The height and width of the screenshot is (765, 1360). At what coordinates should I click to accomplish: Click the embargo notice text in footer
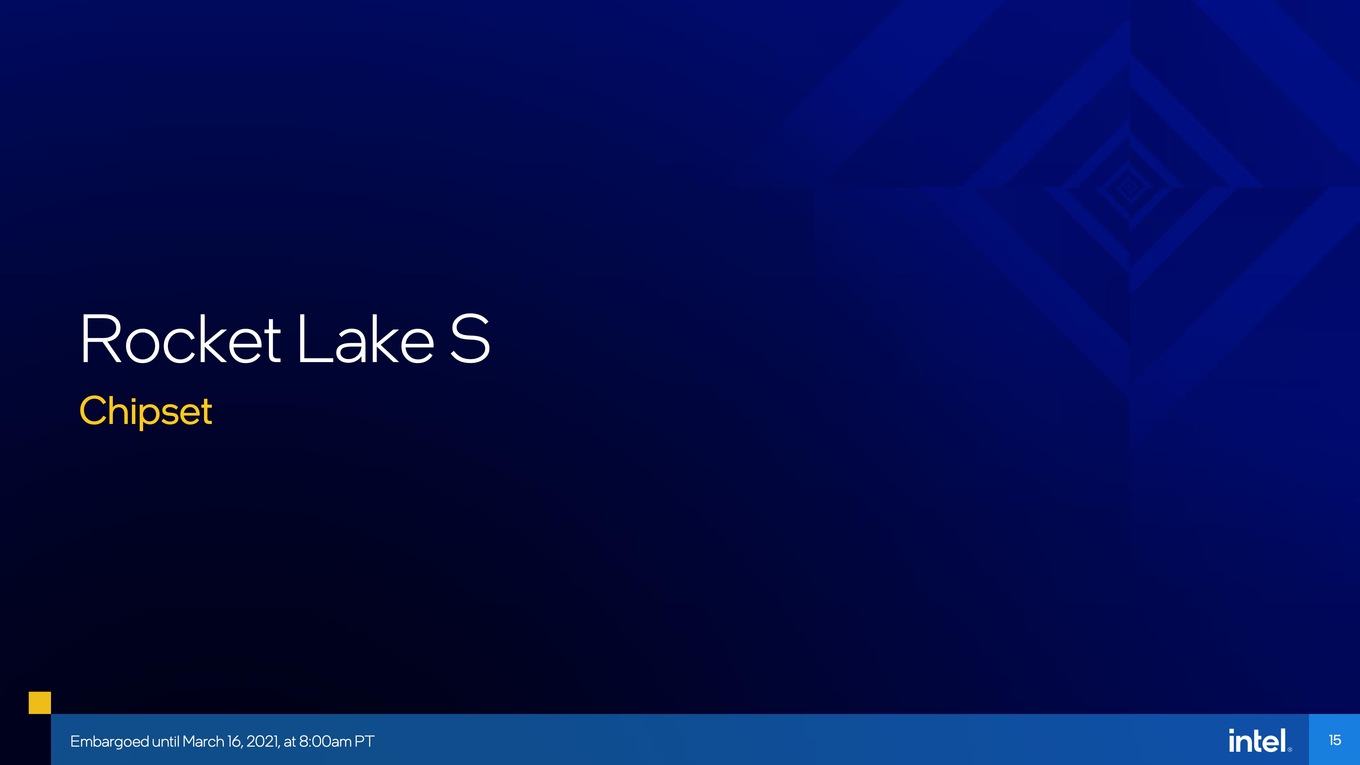tap(222, 741)
